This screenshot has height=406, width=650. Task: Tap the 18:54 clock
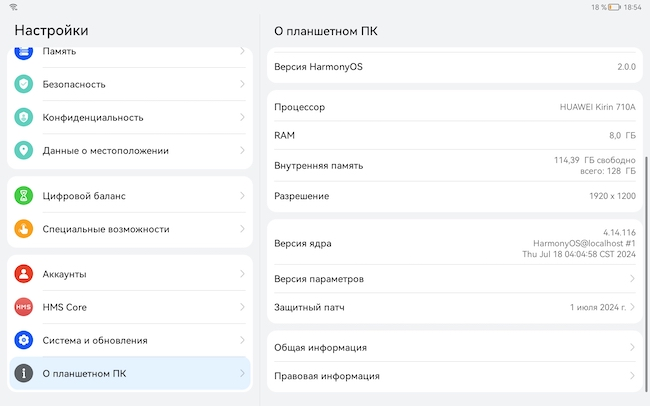pos(632,7)
